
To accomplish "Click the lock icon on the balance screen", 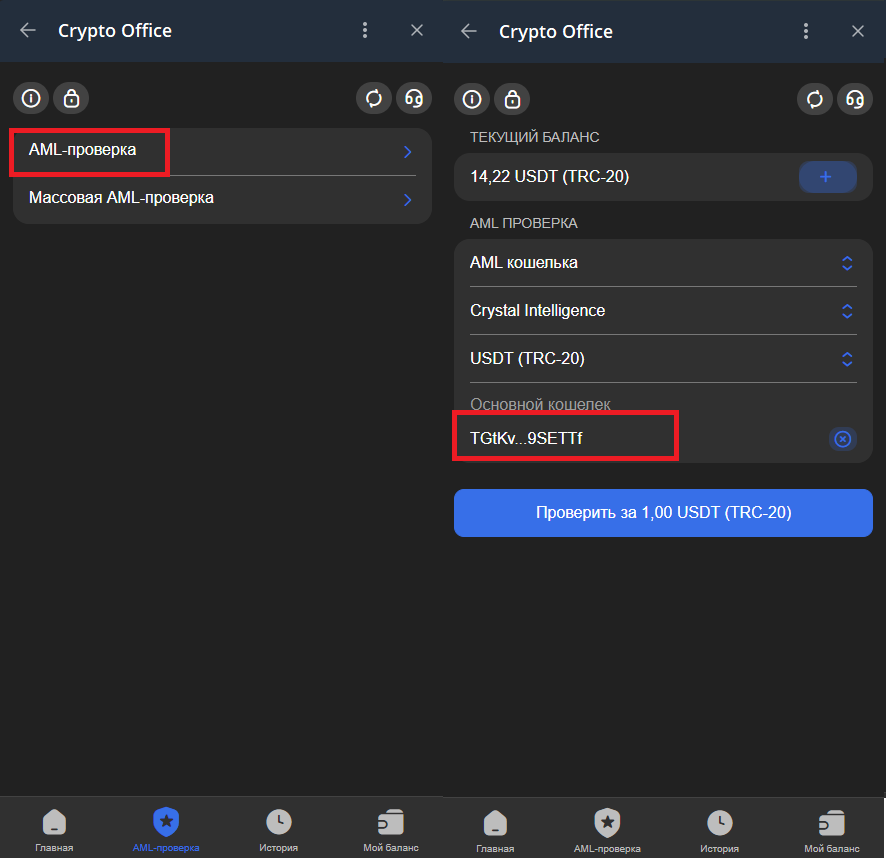I will click(512, 99).
